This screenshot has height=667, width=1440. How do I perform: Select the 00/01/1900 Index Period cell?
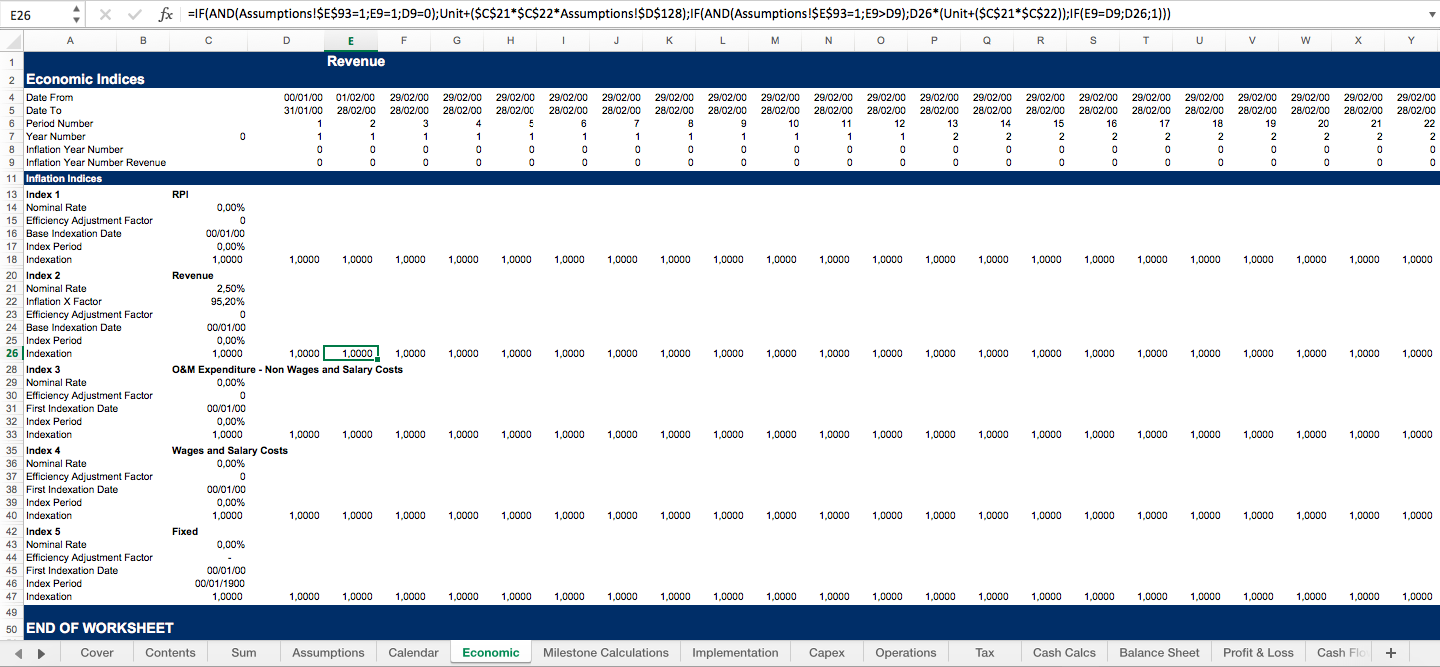point(220,583)
